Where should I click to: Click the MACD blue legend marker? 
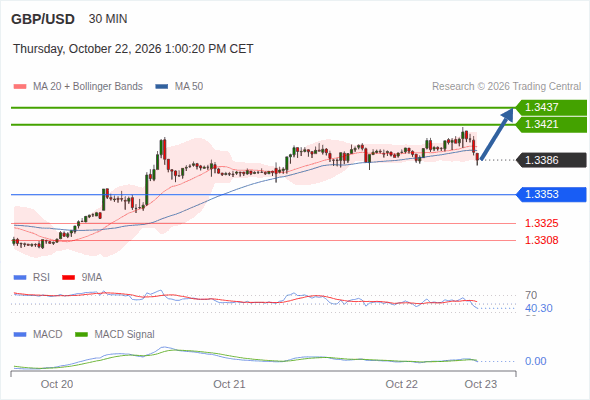coord(20,335)
